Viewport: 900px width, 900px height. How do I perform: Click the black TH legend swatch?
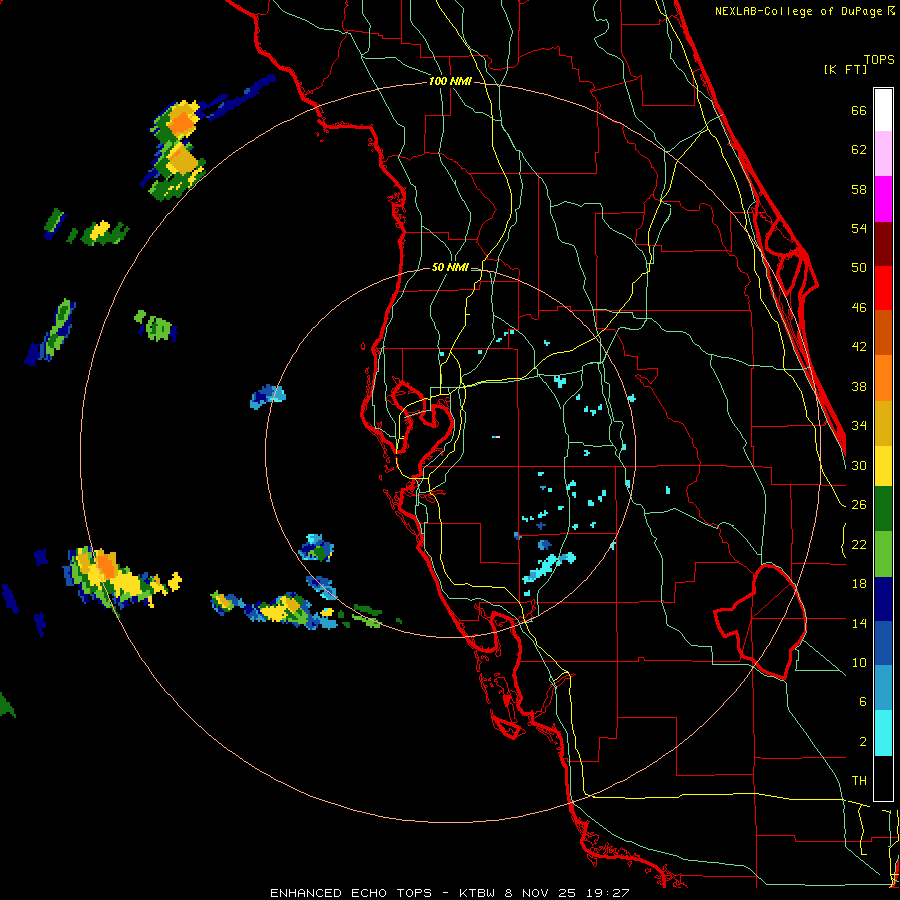[883, 778]
